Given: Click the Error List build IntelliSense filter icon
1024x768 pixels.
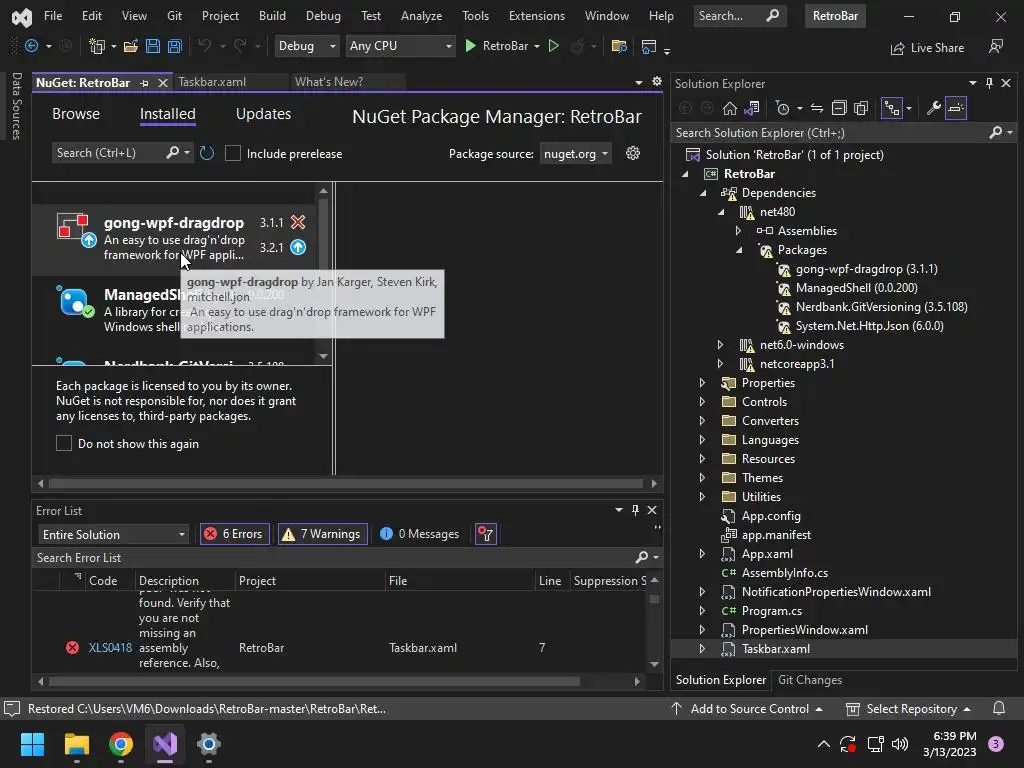Looking at the screenshot, I should coord(486,534).
